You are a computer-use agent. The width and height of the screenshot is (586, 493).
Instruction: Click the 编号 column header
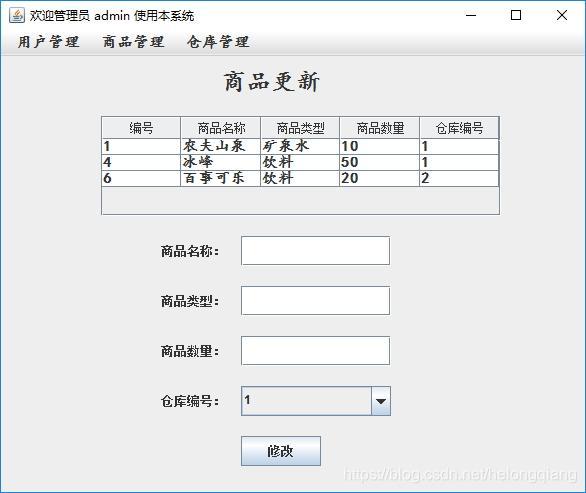[141, 128]
